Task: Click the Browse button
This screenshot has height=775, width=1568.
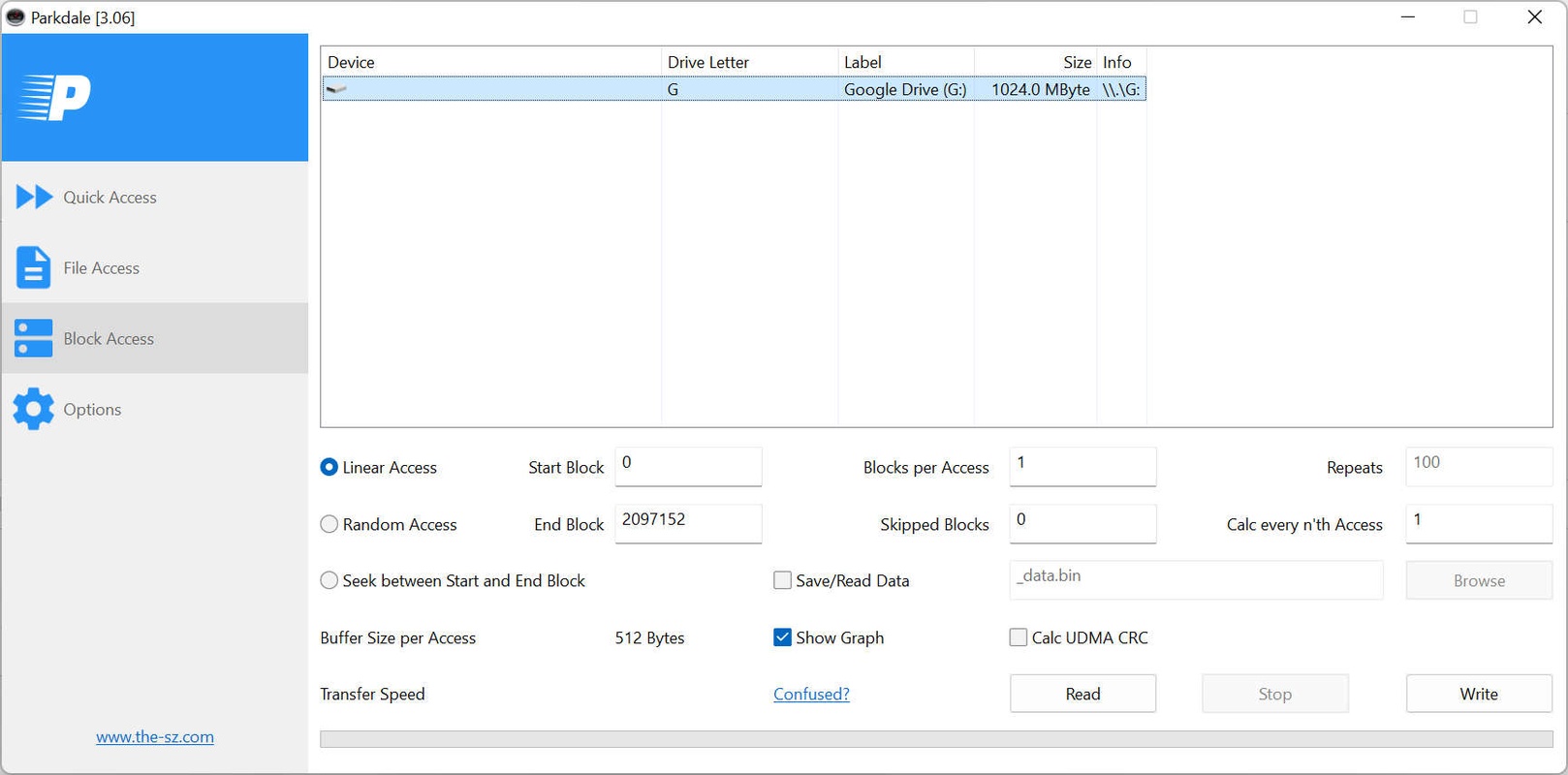Action: 1479,580
